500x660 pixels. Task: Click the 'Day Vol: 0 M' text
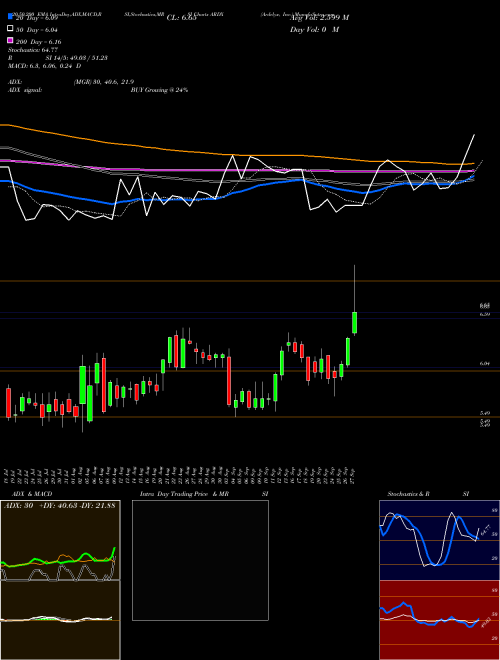pos(314,29)
